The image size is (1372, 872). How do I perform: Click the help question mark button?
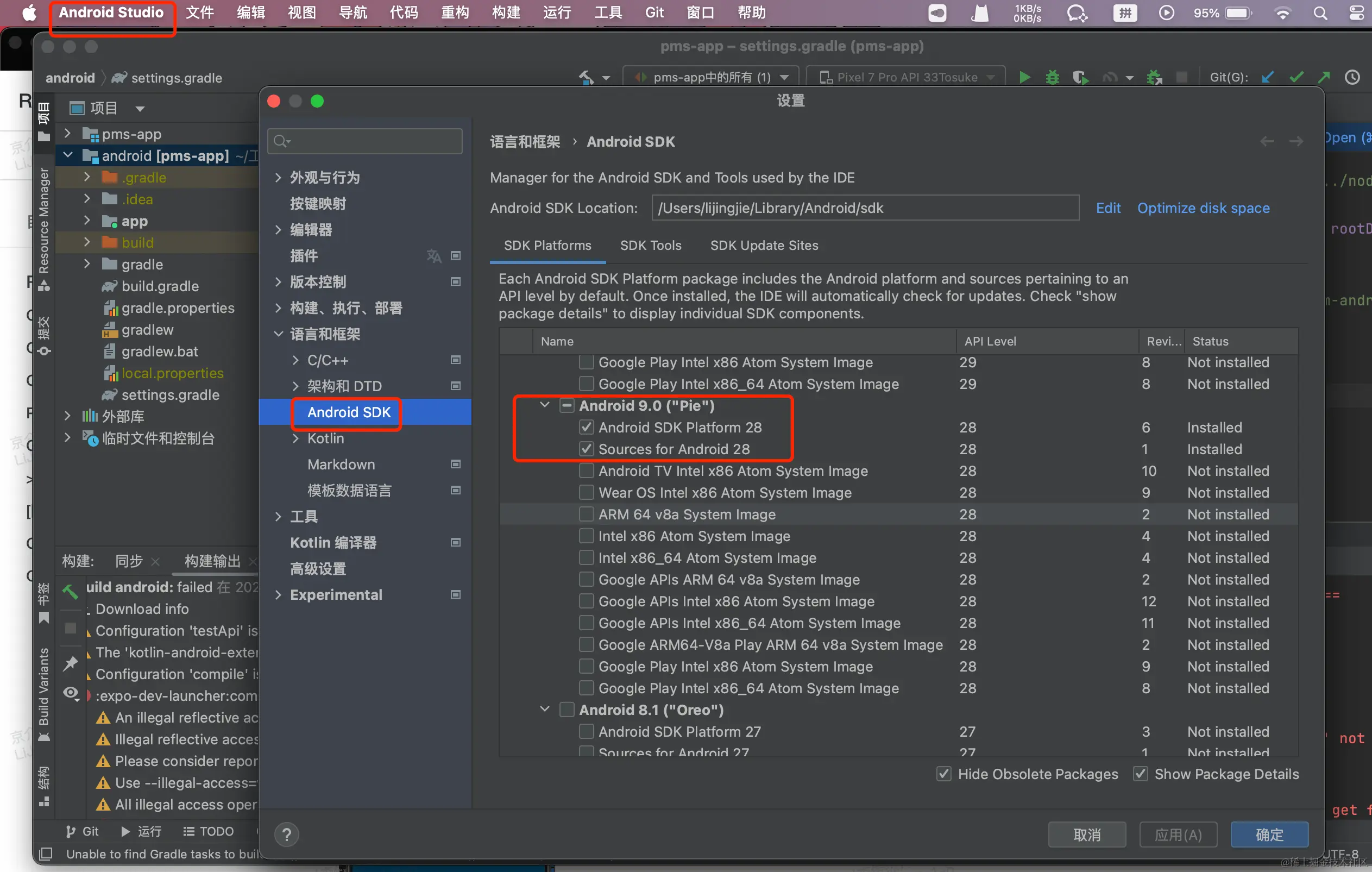coord(287,835)
